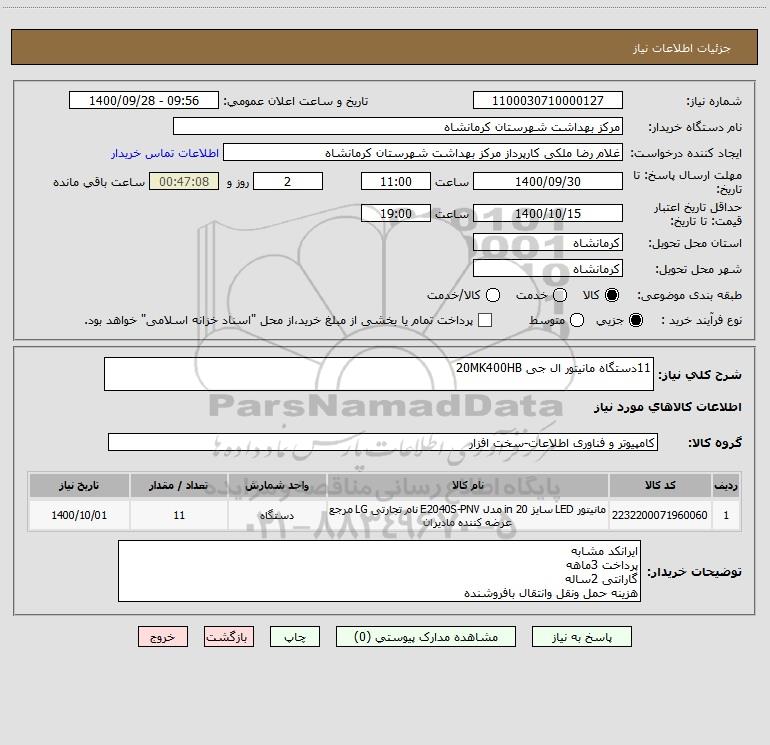
Task: Click the کد کالا column header
Action: click(660, 485)
